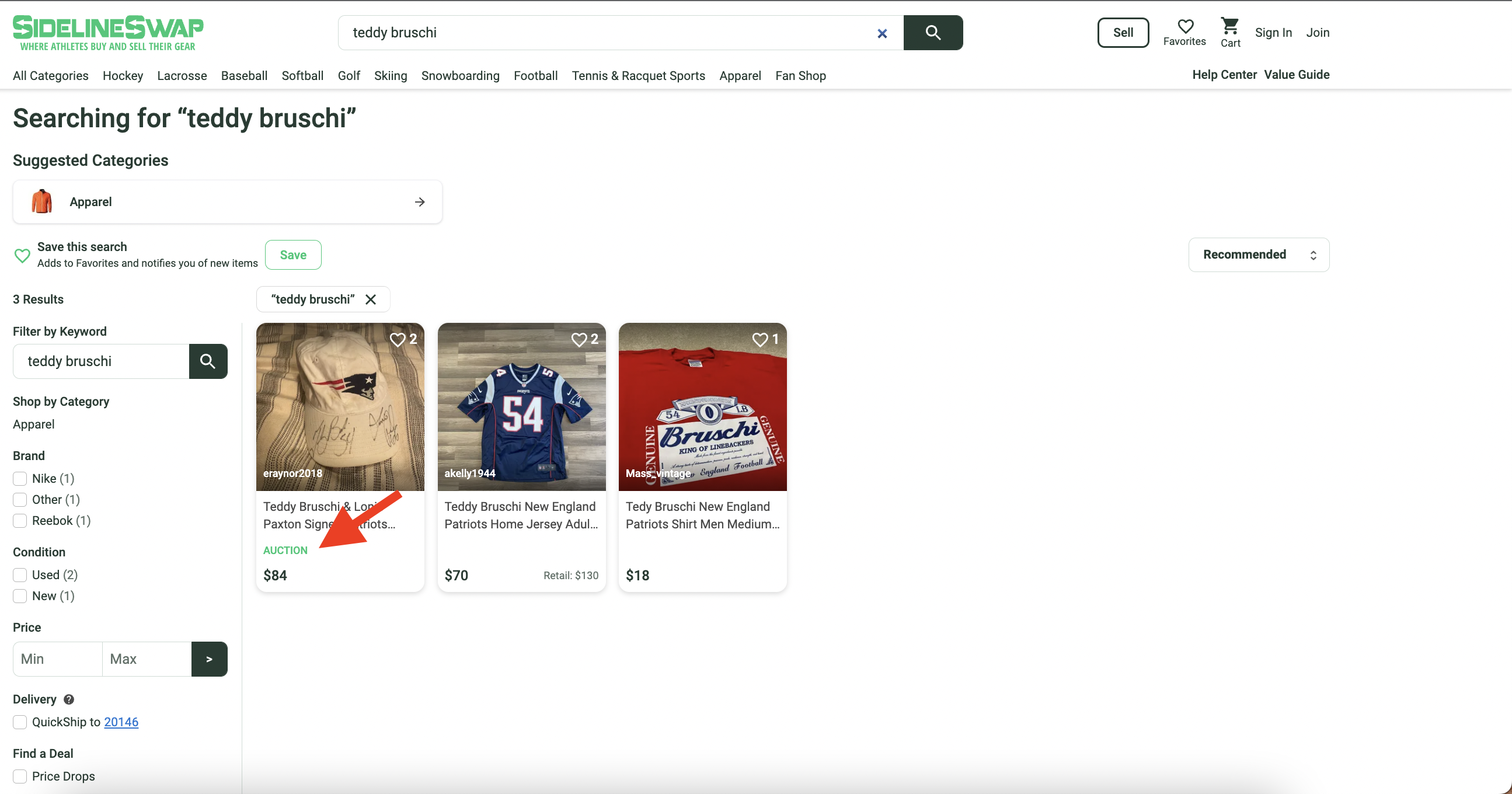1512x794 pixels.
Task: Toggle the Used condition checkbox
Action: [20, 574]
